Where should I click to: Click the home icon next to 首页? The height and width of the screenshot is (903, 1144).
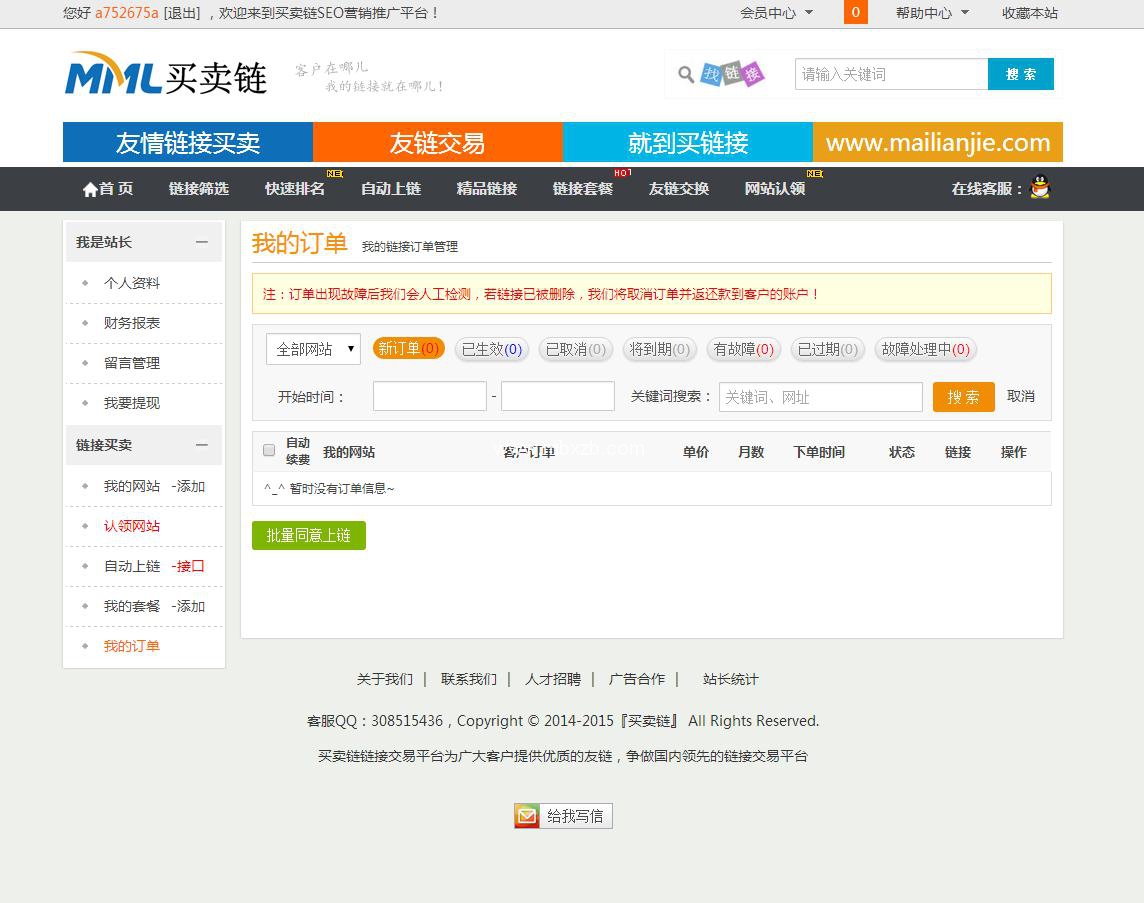[90, 189]
